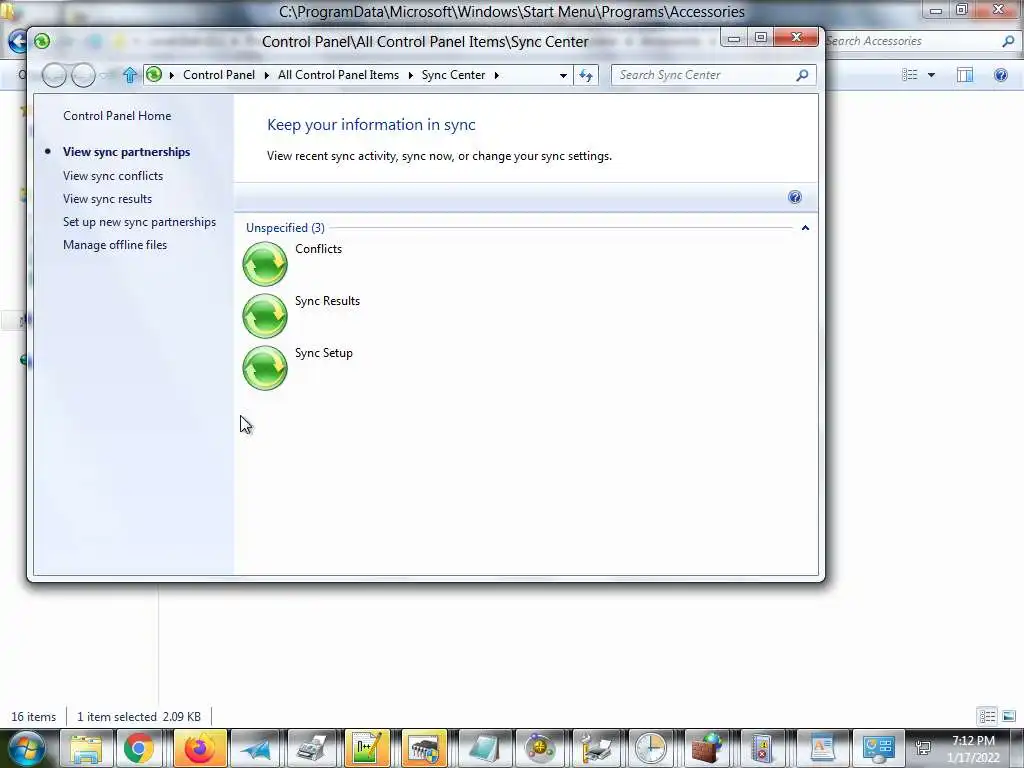
Task: Click the 16 items status text
Action: (34, 716)
